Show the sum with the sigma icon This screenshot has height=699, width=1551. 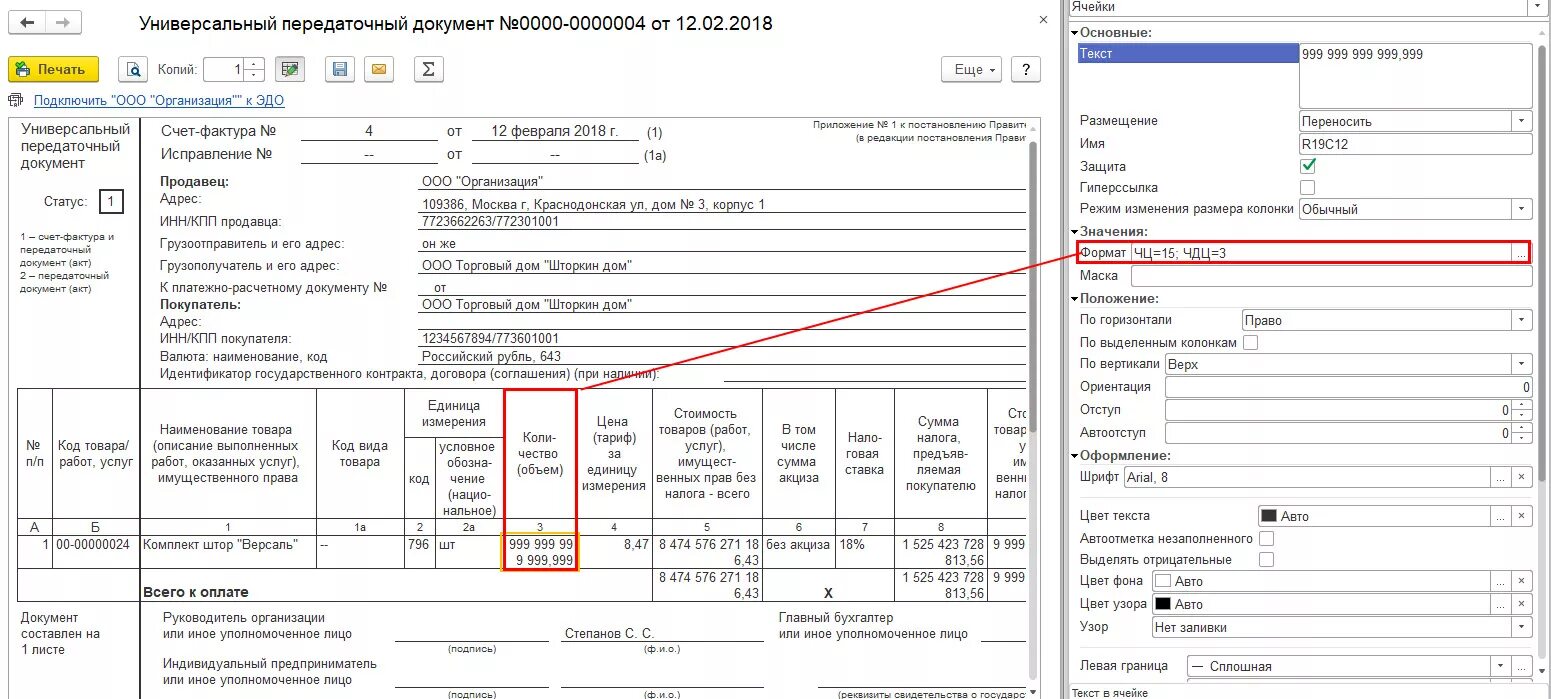tap(428, 70)
